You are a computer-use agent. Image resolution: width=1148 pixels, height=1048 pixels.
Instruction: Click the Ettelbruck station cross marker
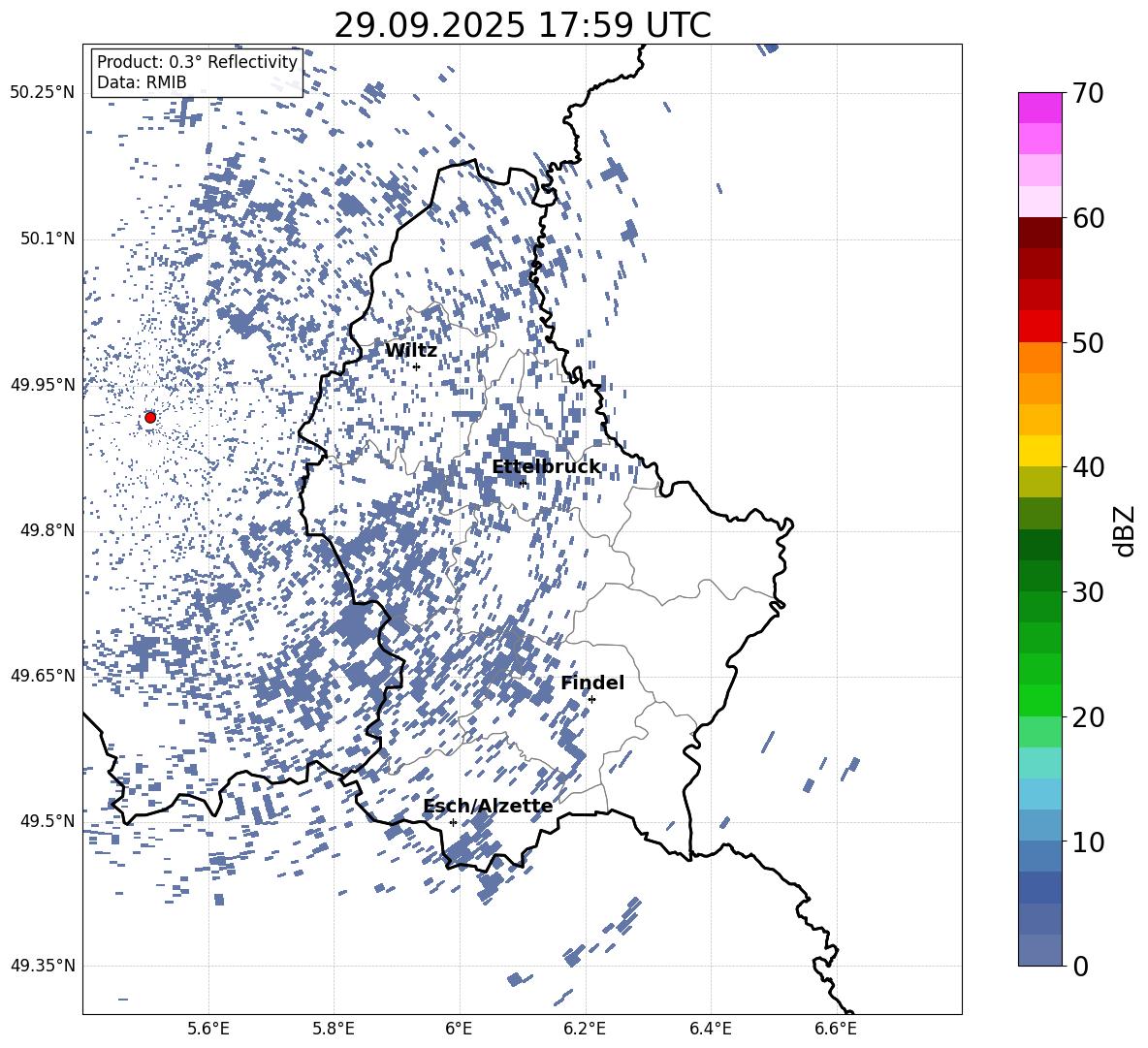523,483
